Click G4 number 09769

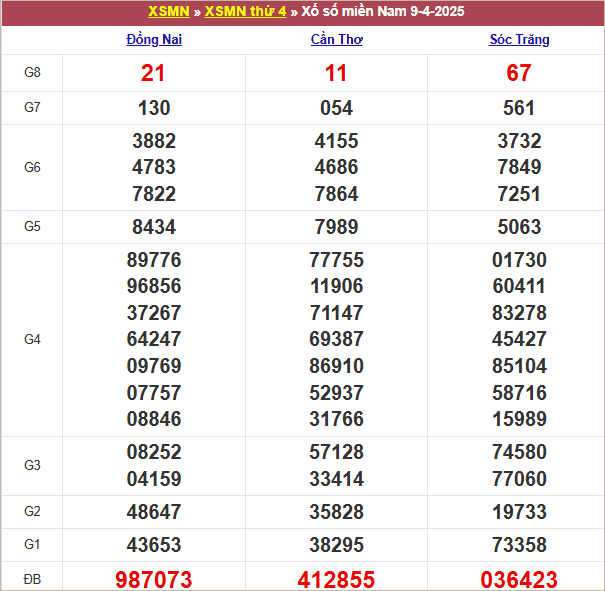(x=154, y=366)
